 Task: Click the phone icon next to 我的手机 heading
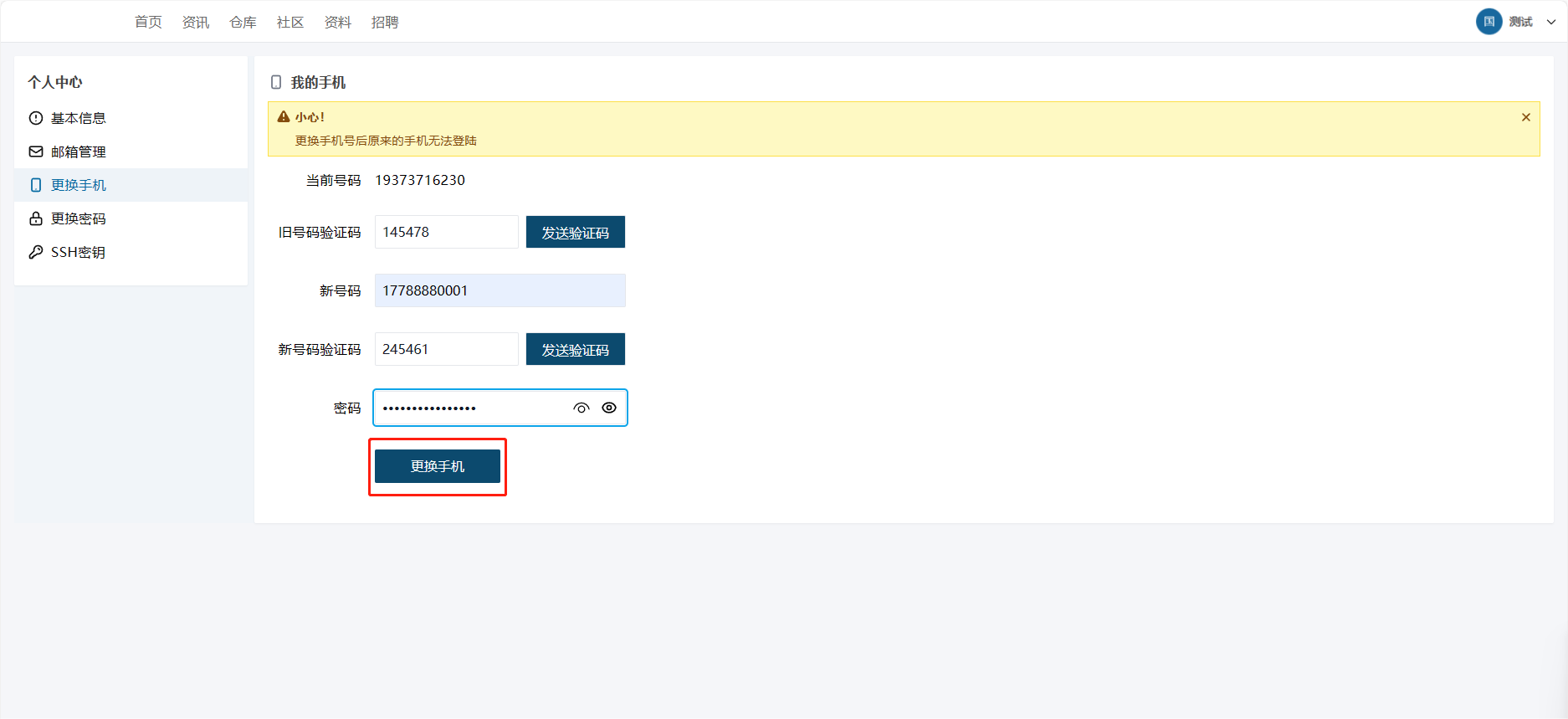click(276, 82)
